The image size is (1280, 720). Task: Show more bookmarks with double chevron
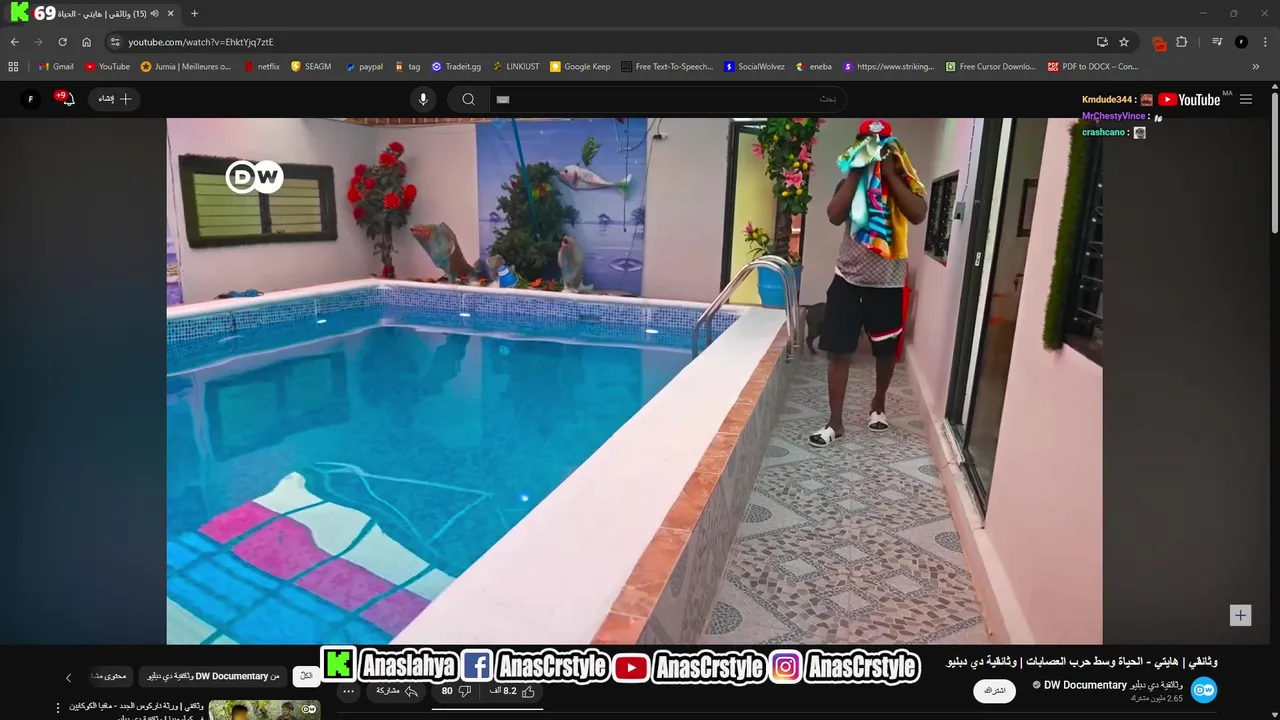click(x=1256, y=67)
